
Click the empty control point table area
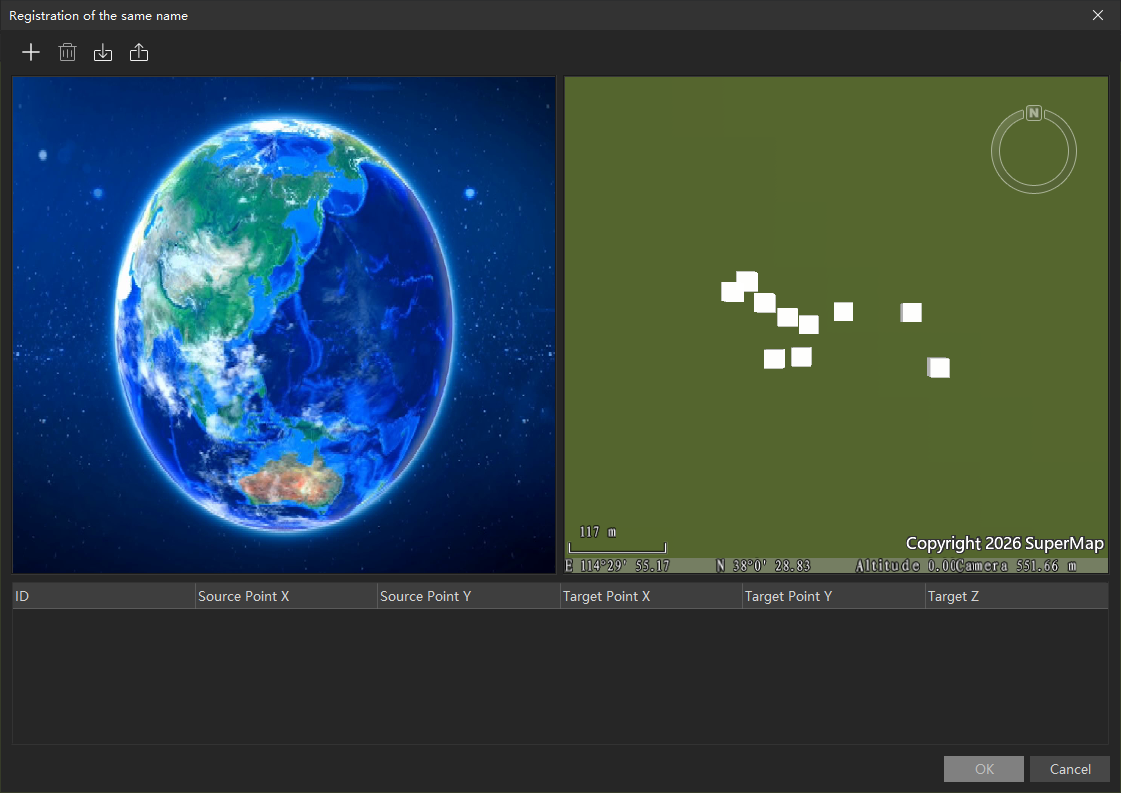[560, 676]
